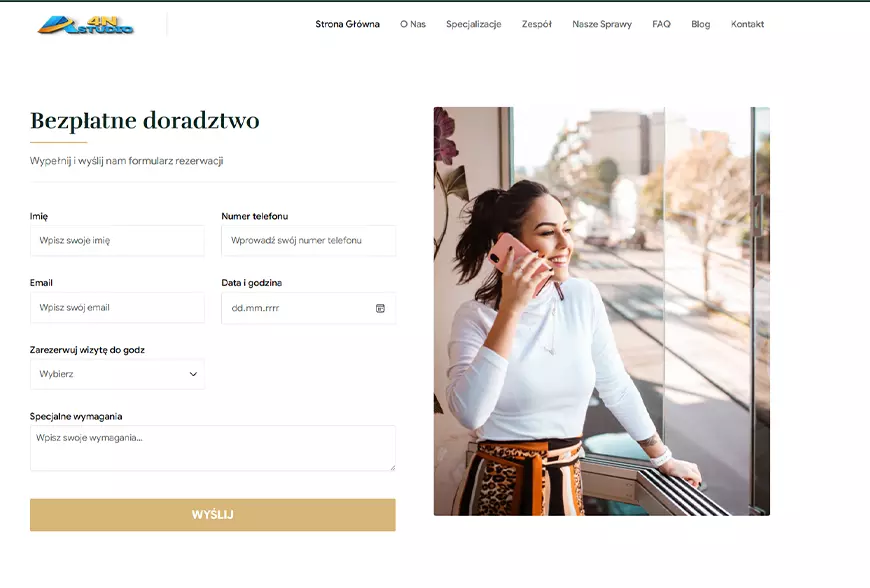870x588 pixels.
Task: Select the Email input box
Action: click(117, 307)
